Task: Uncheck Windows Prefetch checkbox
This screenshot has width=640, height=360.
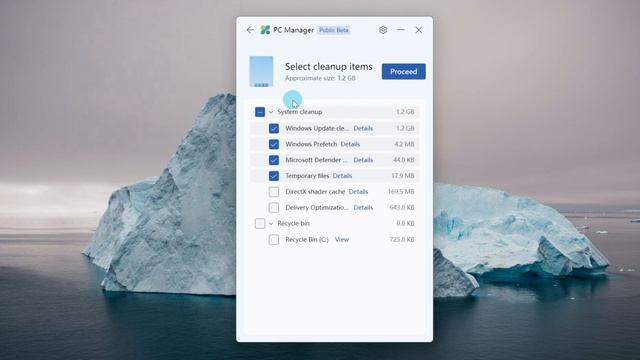Action: coord(274,144)
